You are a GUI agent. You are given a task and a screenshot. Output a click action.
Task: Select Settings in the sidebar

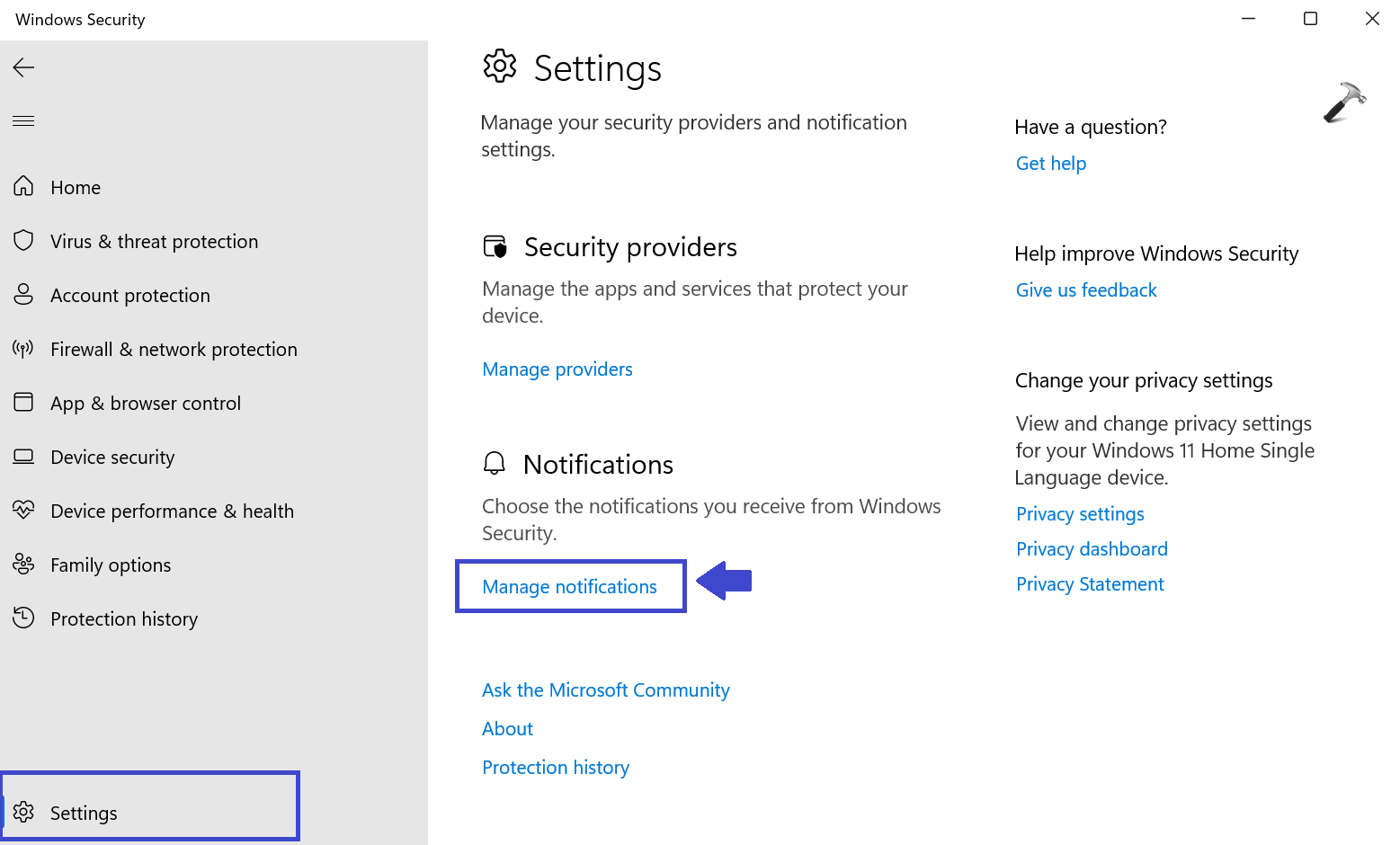pos(84,814)
